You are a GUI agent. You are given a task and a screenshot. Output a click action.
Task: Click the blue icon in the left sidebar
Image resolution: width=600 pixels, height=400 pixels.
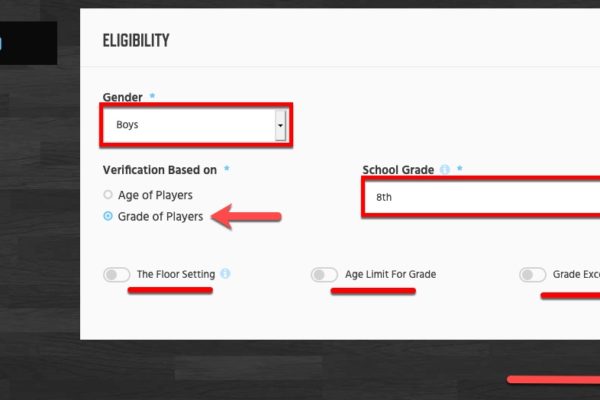pos(1,43)
